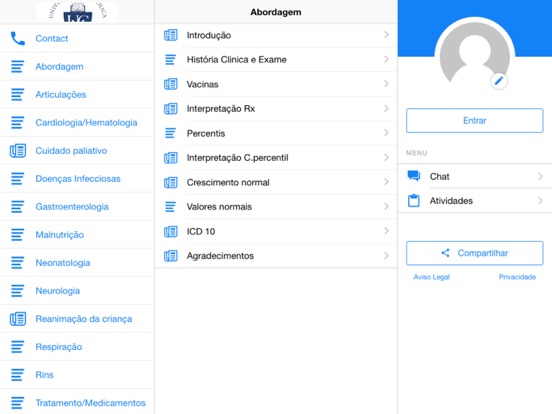This screenshot has width=552, height=414.
Task: Open chevron for História Clinica e Exame
Action: [386, 59]
